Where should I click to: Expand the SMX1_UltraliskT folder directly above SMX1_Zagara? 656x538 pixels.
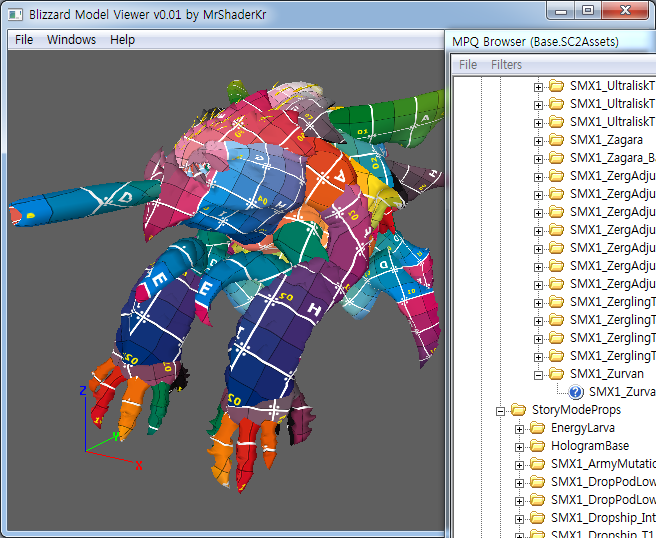[538, 123]
